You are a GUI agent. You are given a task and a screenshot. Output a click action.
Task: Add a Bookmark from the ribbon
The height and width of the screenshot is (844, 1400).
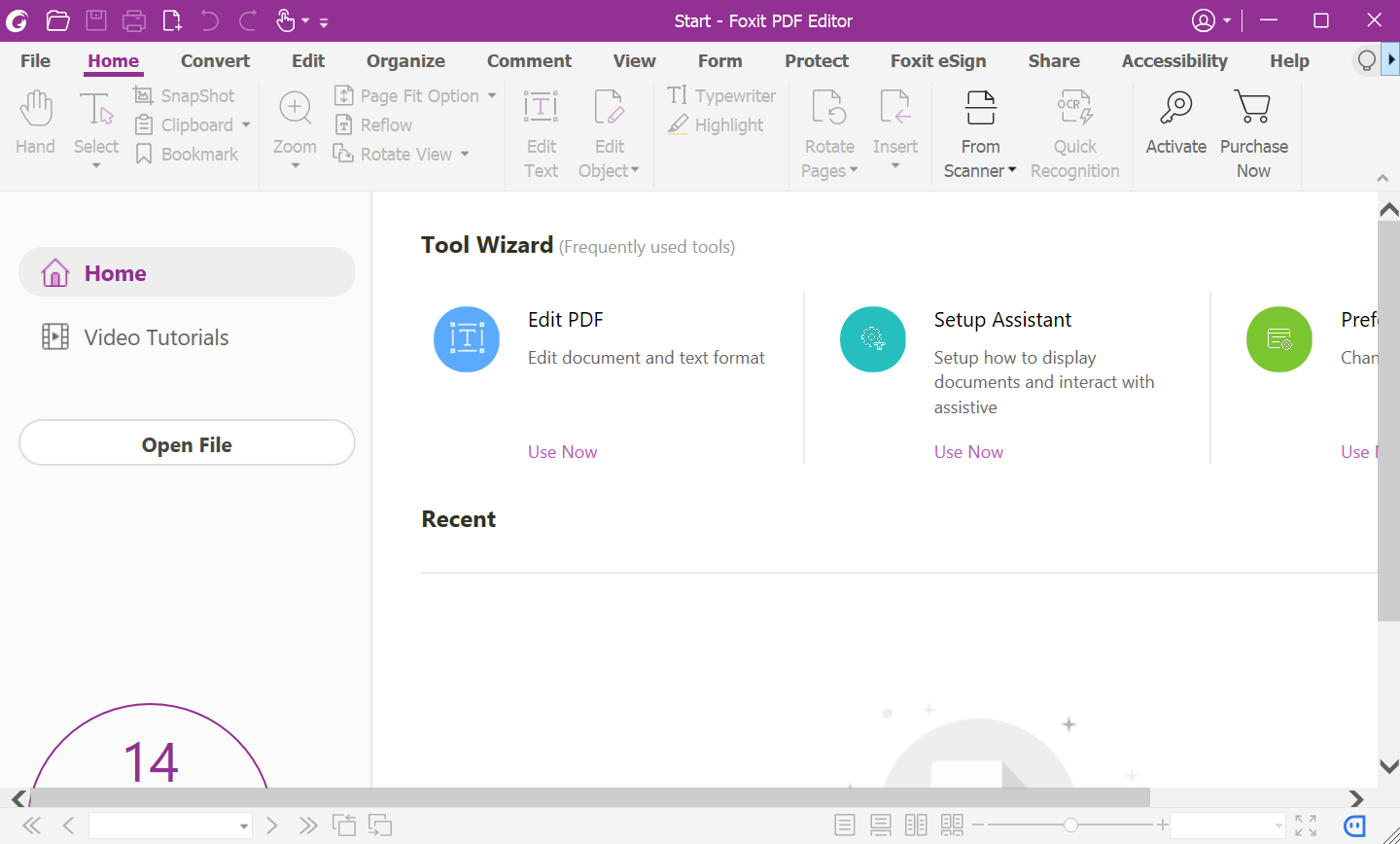186,154
